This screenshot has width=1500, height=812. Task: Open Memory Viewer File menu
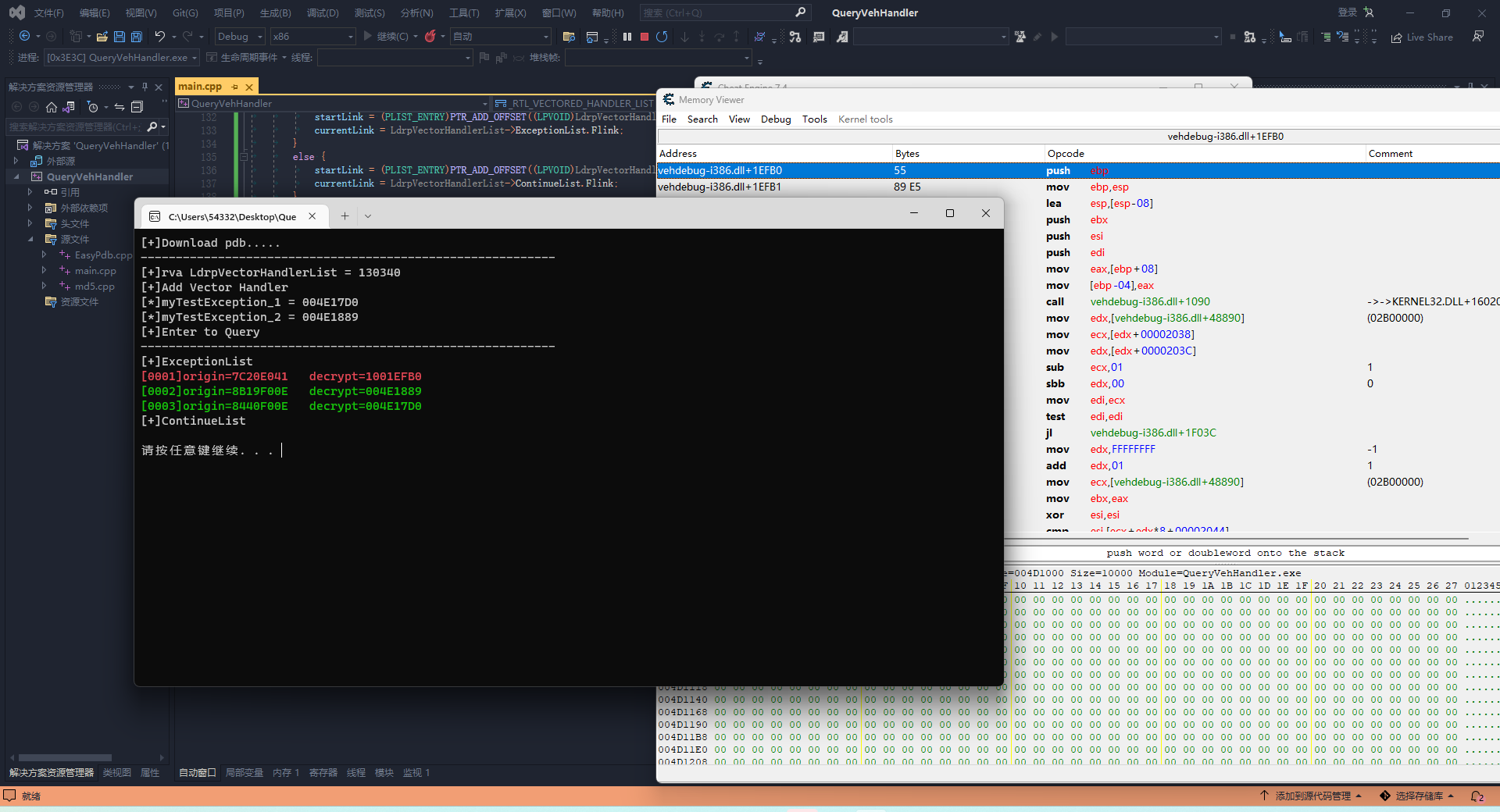click(670, 119)
